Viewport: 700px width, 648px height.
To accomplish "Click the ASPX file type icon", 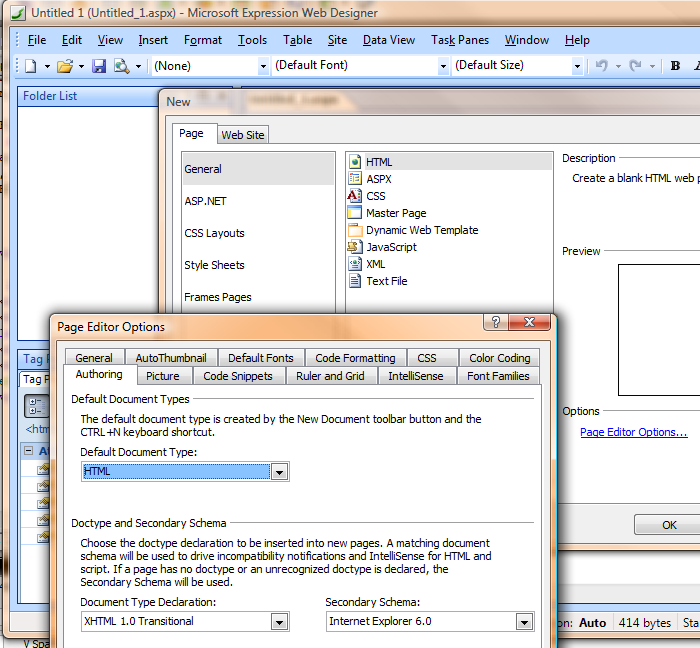I will pyautogui.click(x=354, y=179).
